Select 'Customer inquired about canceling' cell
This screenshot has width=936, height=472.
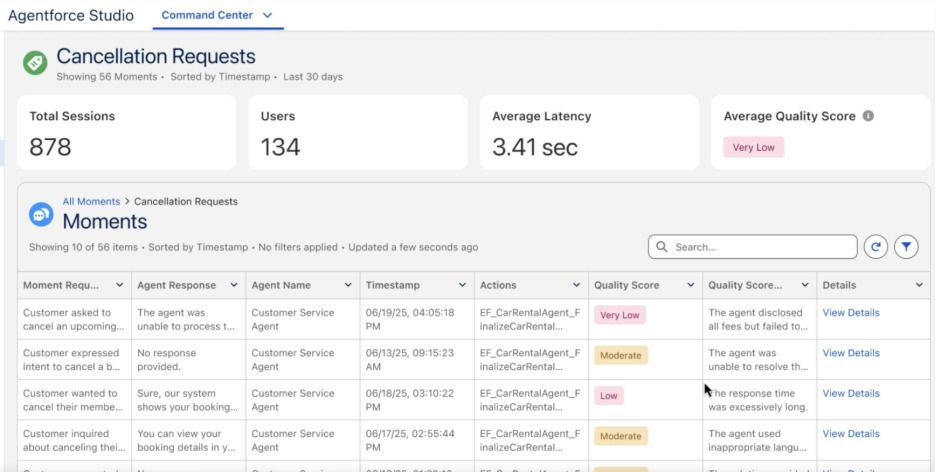tap(74, 440)
